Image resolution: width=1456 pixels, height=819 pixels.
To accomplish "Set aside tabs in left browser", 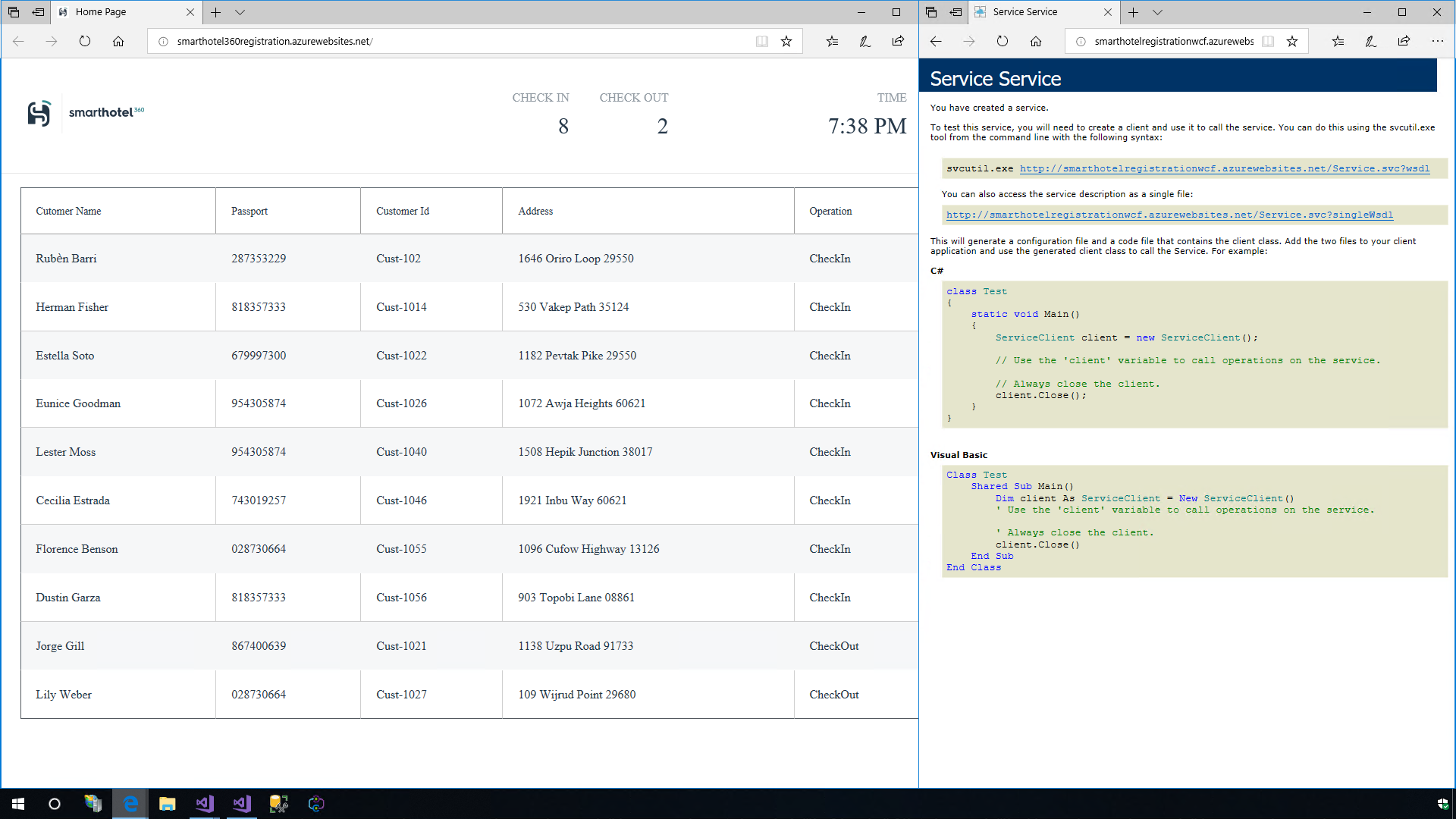I will [38, 12].
